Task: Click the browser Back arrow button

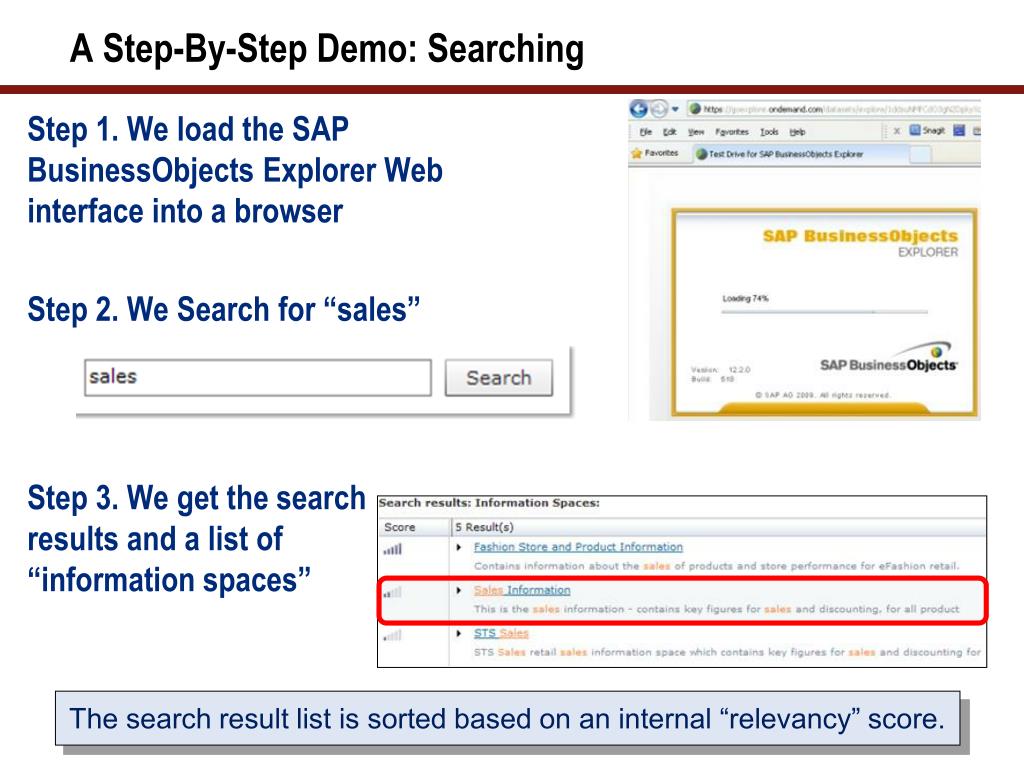Action: [x=638, y=109]
